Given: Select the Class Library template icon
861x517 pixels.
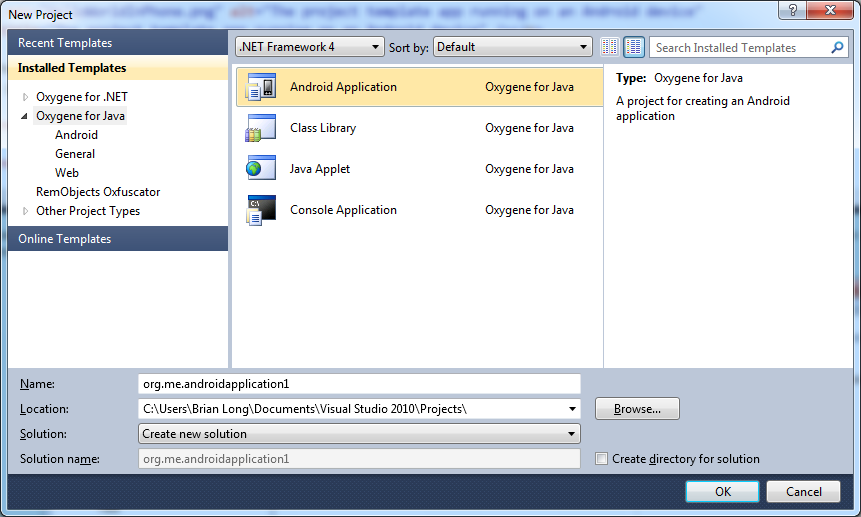Looking at the screenshot, I should 261,128.
